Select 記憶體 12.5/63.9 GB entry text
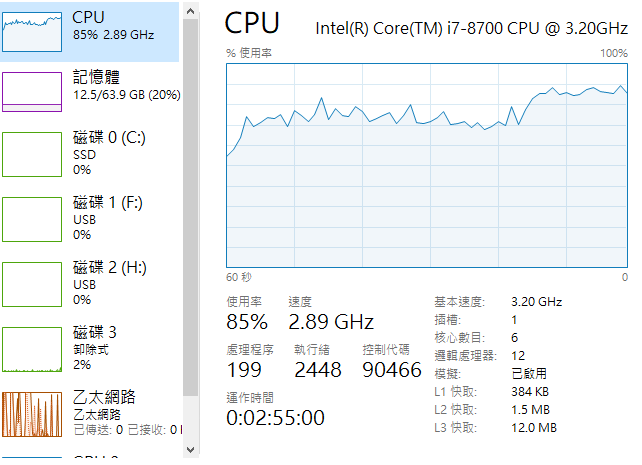Viewport: 642px width, 465px height. [127, 86]
